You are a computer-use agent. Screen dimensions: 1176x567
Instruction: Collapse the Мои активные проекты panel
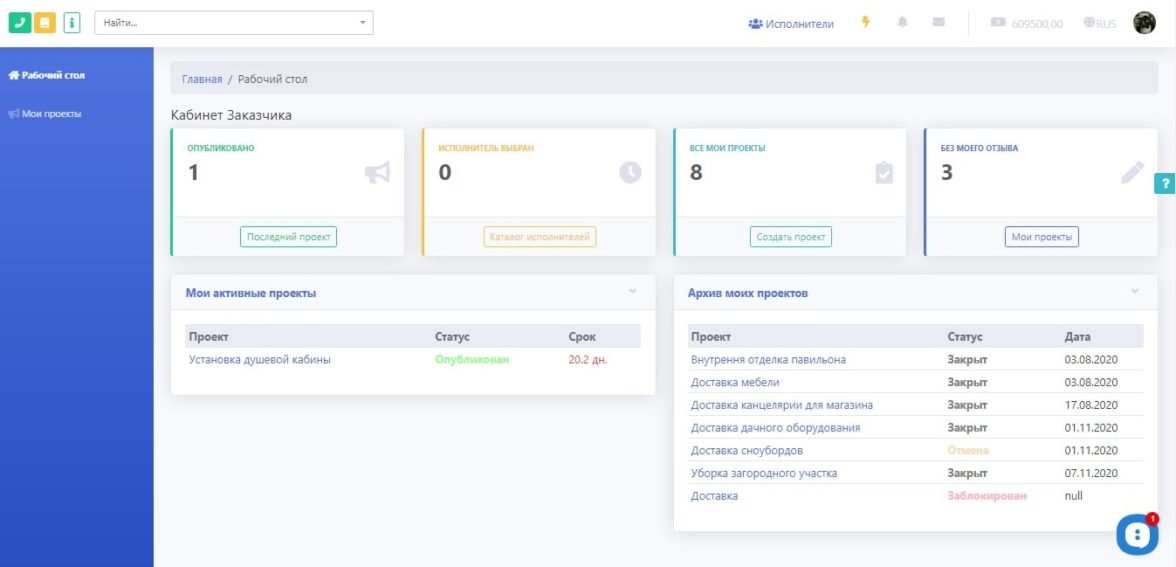[632, 292]
